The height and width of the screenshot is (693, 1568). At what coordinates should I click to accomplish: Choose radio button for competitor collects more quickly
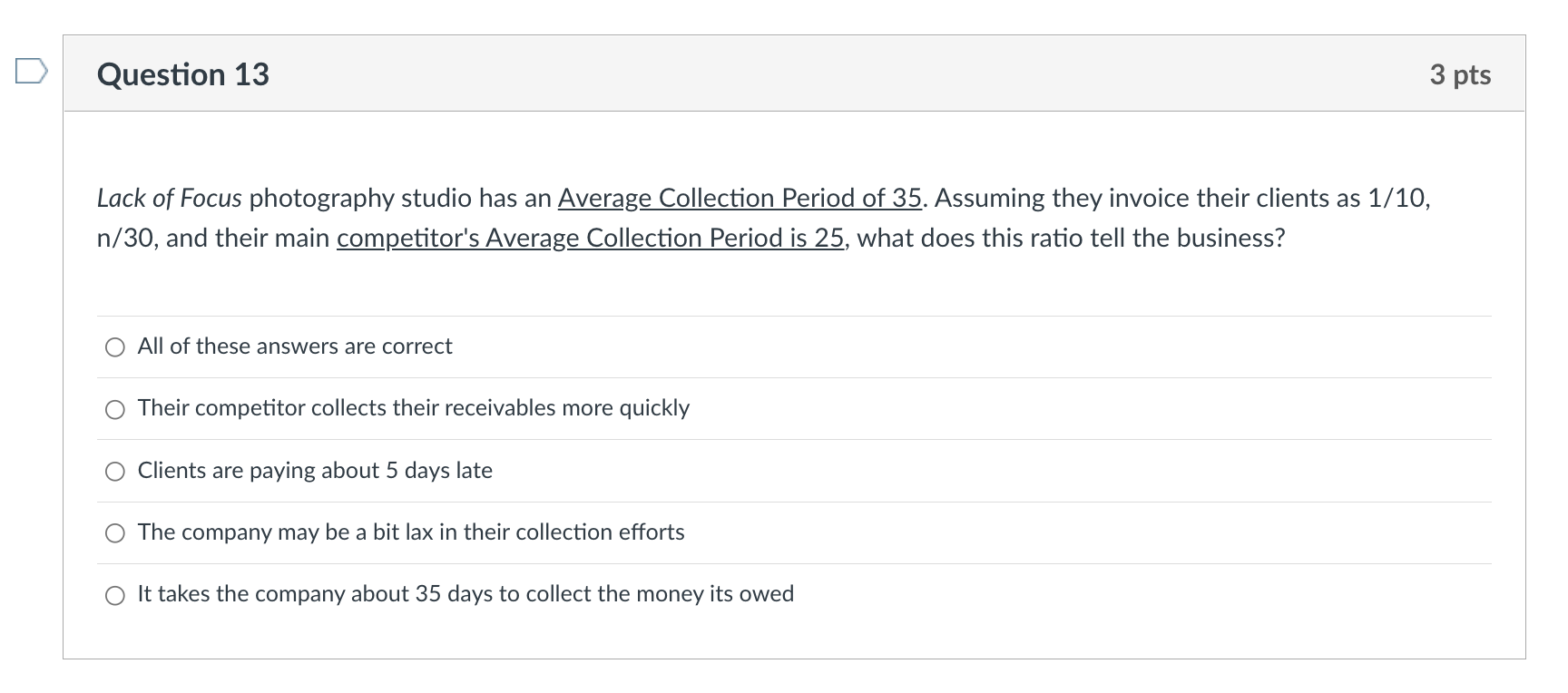tap(115, 410)
